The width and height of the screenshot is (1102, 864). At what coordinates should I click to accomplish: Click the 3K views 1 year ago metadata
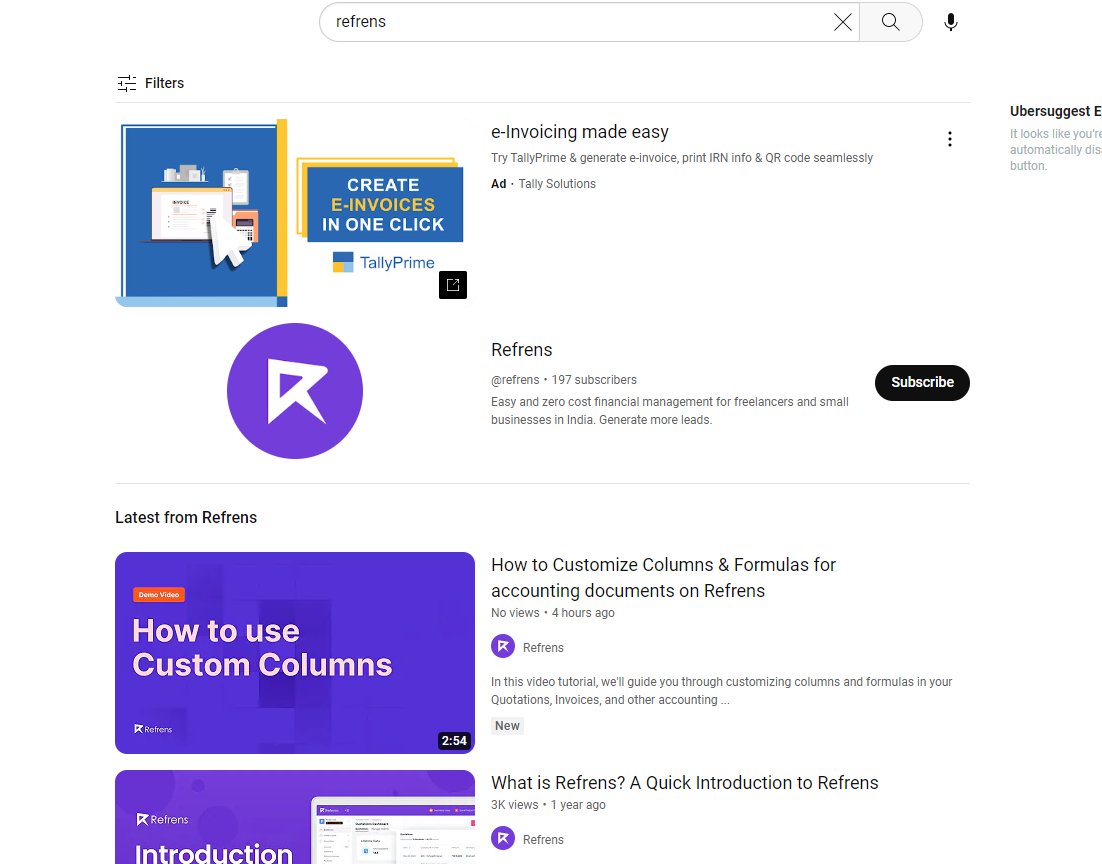click(x=548, y=804)
